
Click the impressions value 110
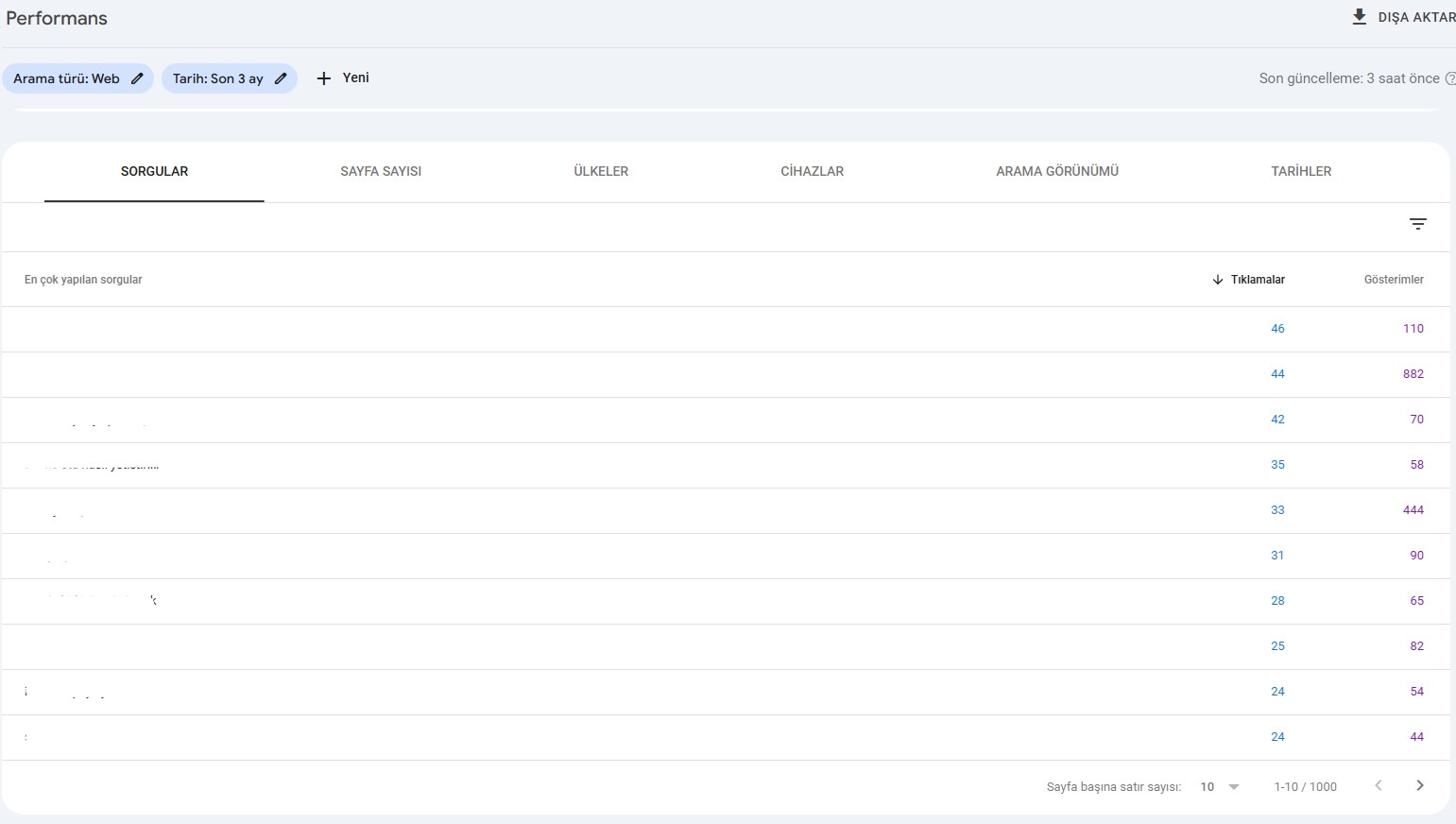(x=1413, y=329)
